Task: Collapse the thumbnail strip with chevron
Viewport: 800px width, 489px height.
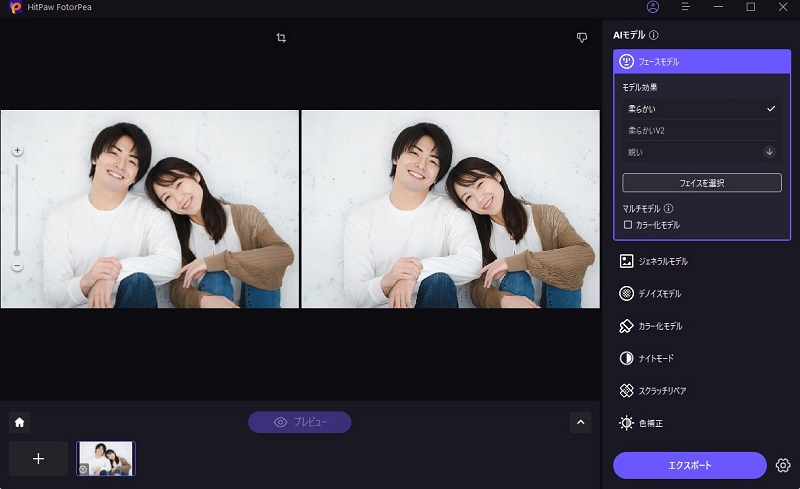Action: [x=581, y=422]
